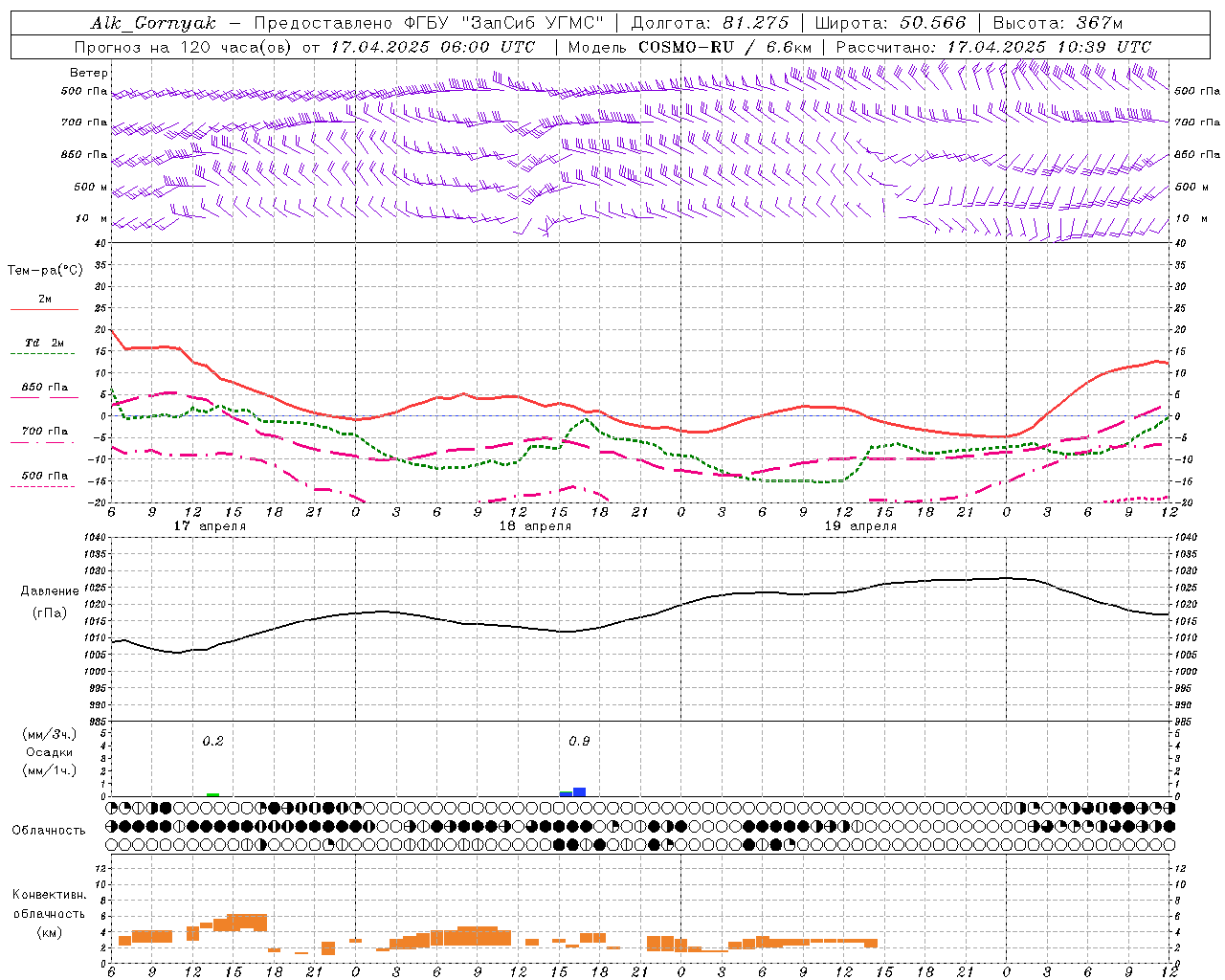Click the solid red line sample under '2м'
The width and height of the screenshot is (1225, 980).
[44, 309]
